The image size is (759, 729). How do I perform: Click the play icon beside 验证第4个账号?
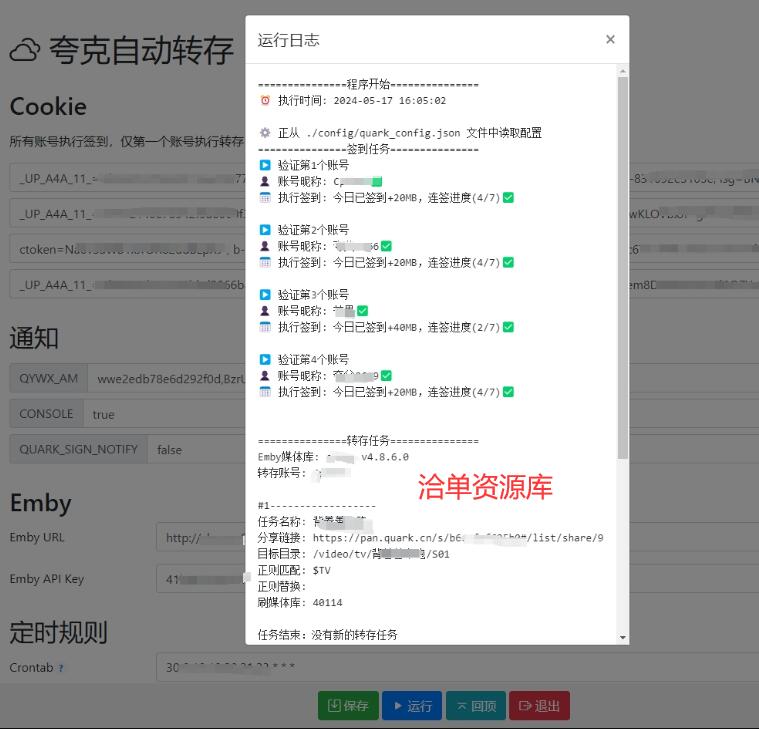[x=265, y=359]
